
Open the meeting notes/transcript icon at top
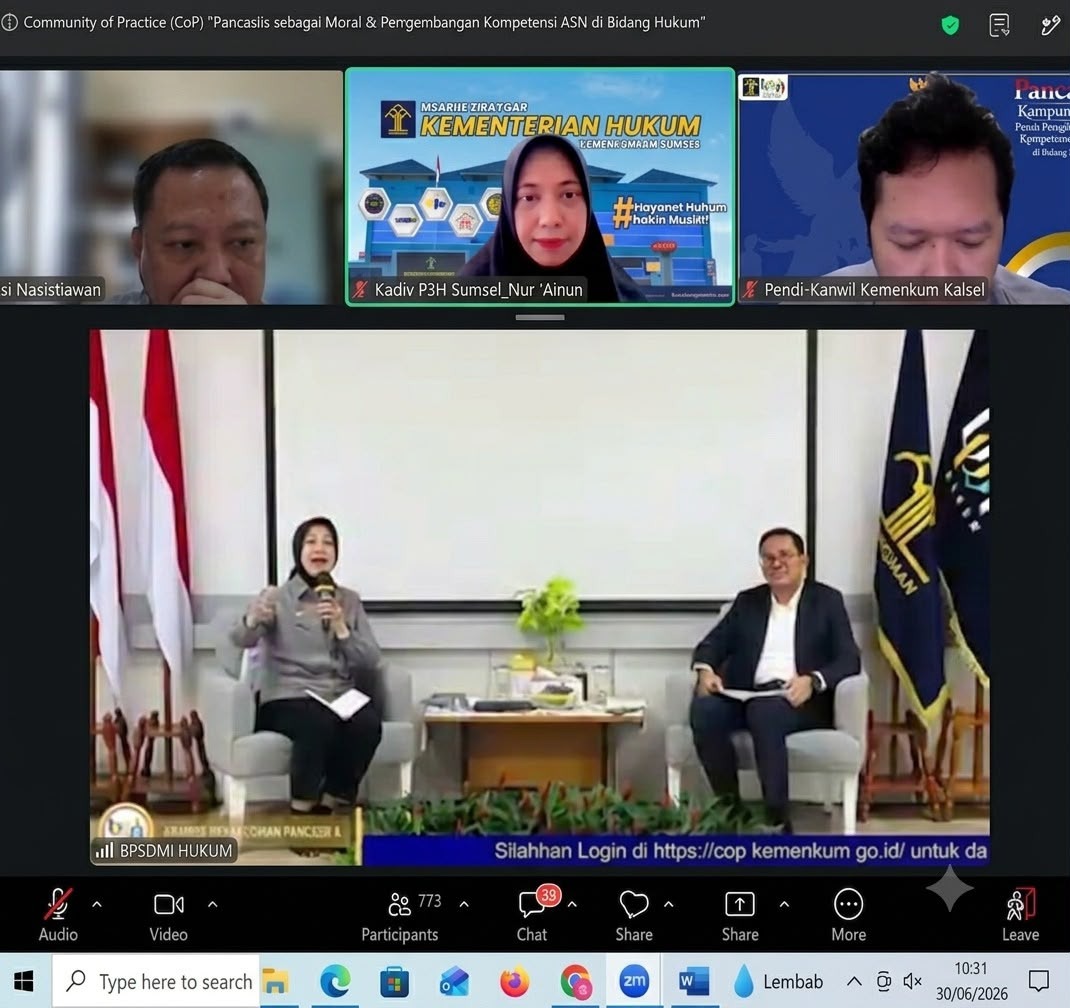click(999, 25)
